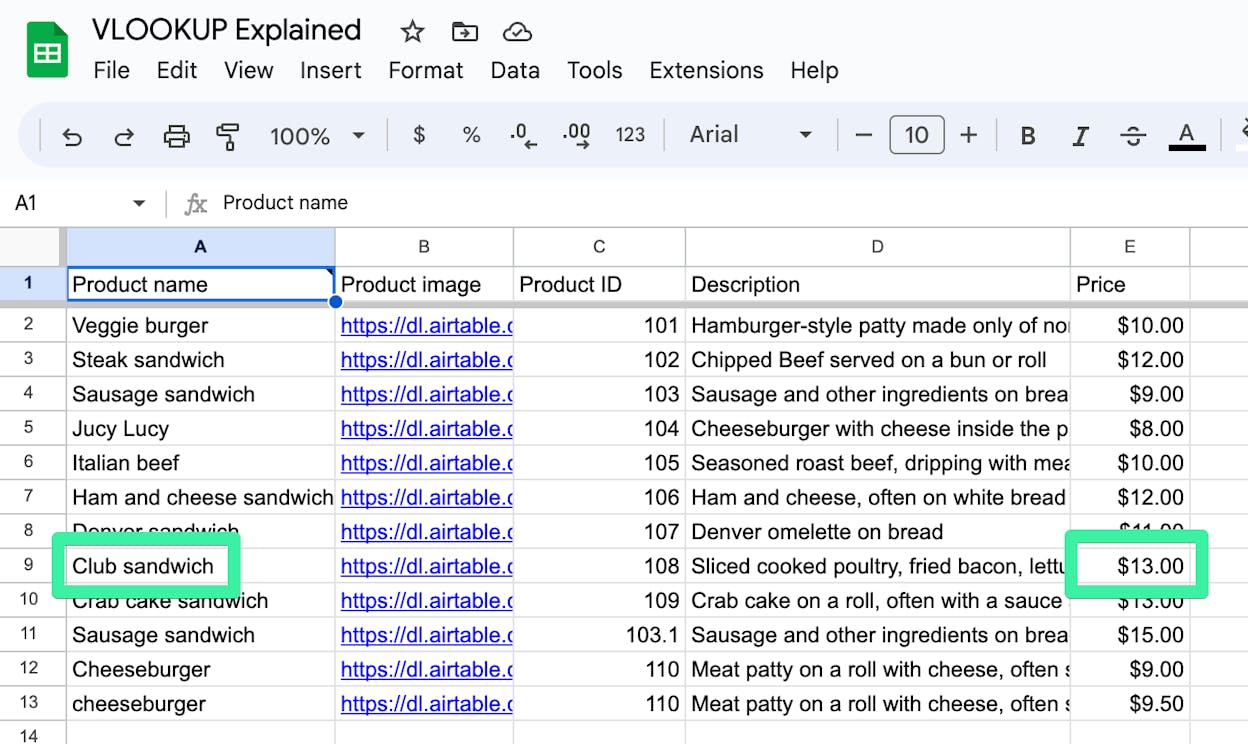This screenshot has height=744, width=1248.
Task: Select the $15.00 price cell
Action: pos(1130,635)
